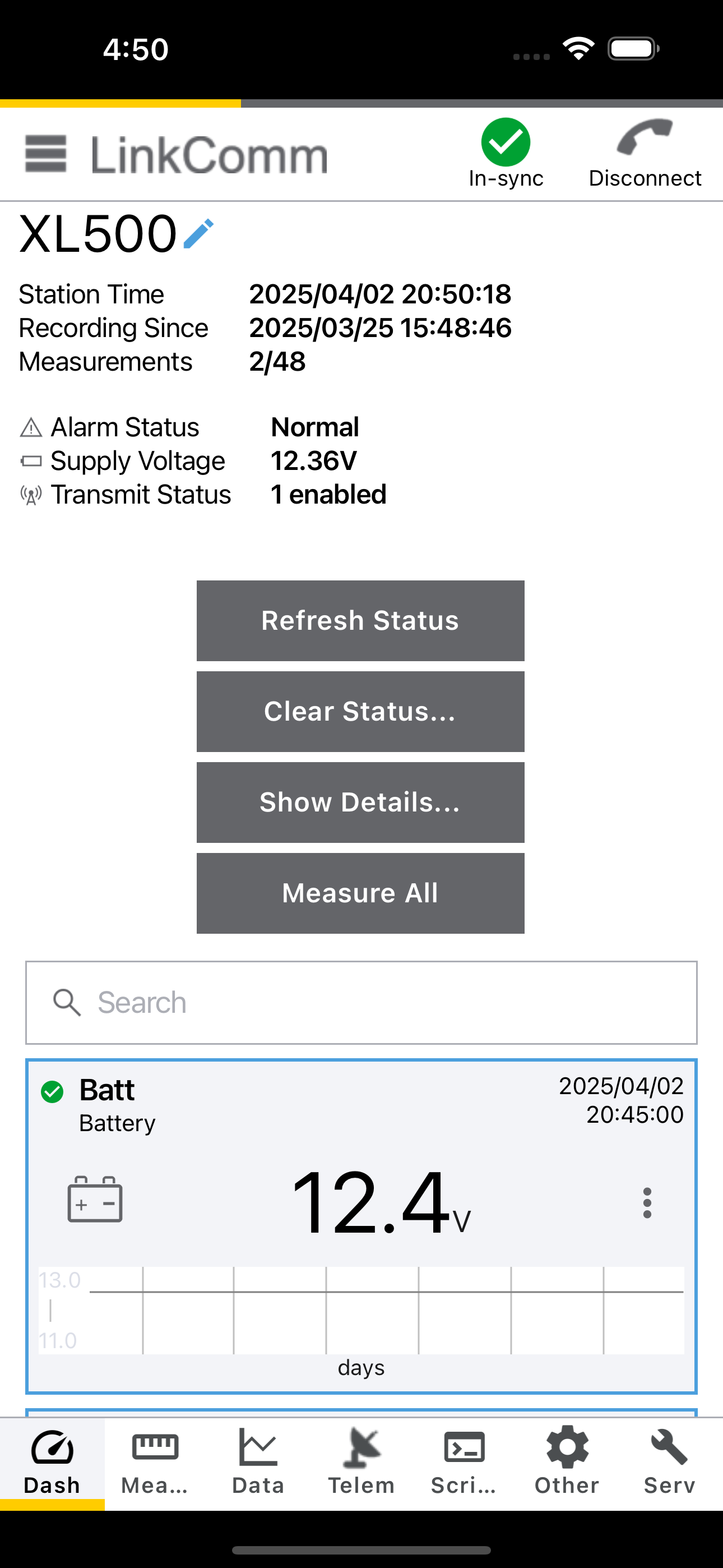Screen dimensions: 723x1568
Task: Tap Station Time value 2025/04/02 20:50:18
Action: click(x=381, y=294)
